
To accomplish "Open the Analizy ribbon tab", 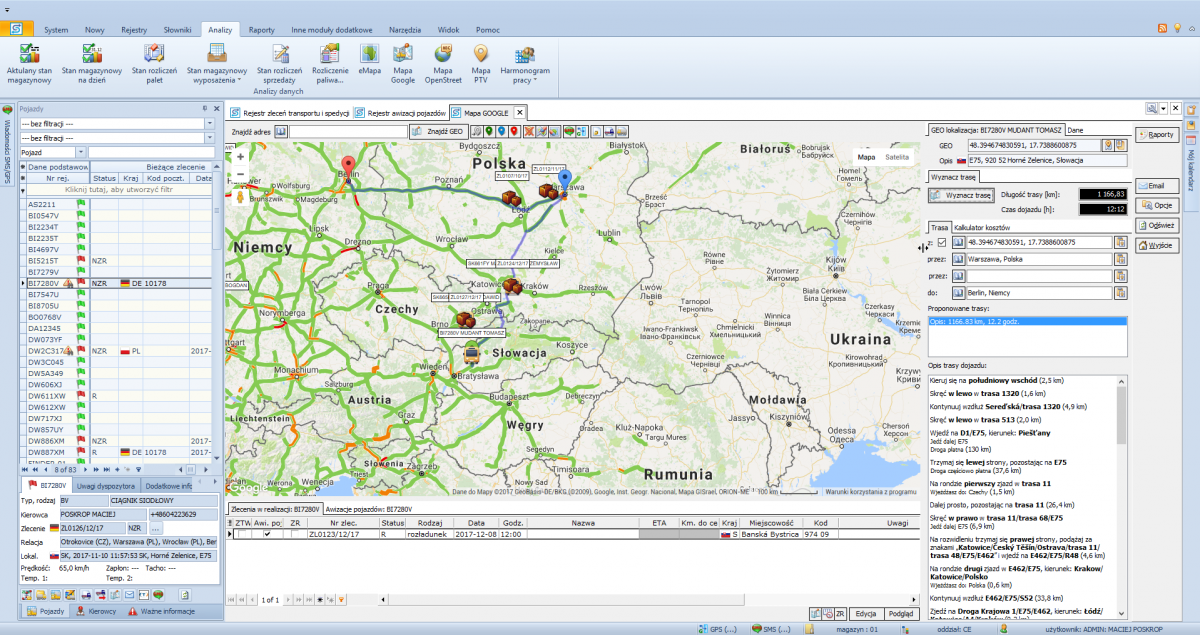I will [220, 31].
